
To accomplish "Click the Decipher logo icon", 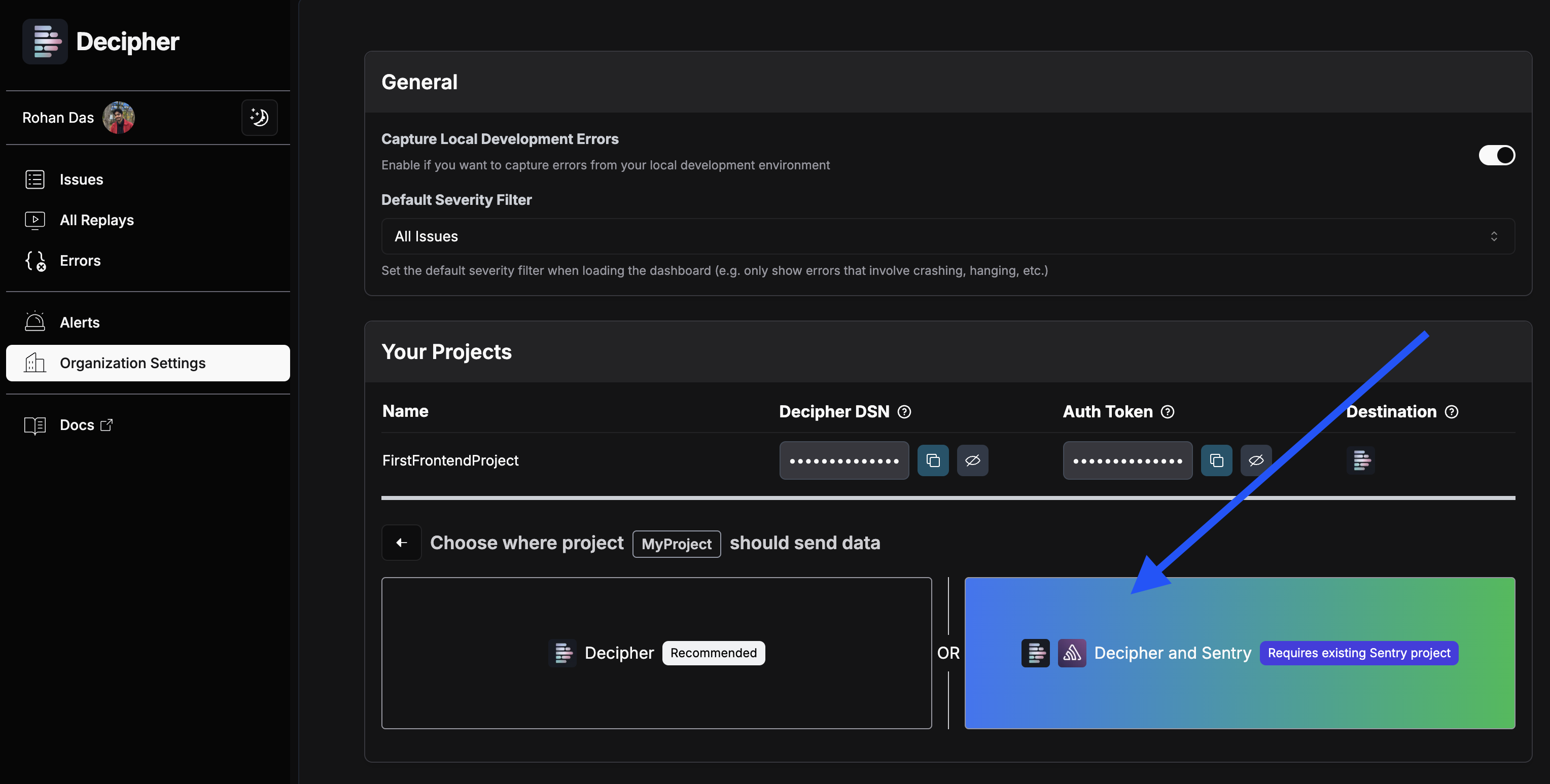I will (x=45, y=42).
